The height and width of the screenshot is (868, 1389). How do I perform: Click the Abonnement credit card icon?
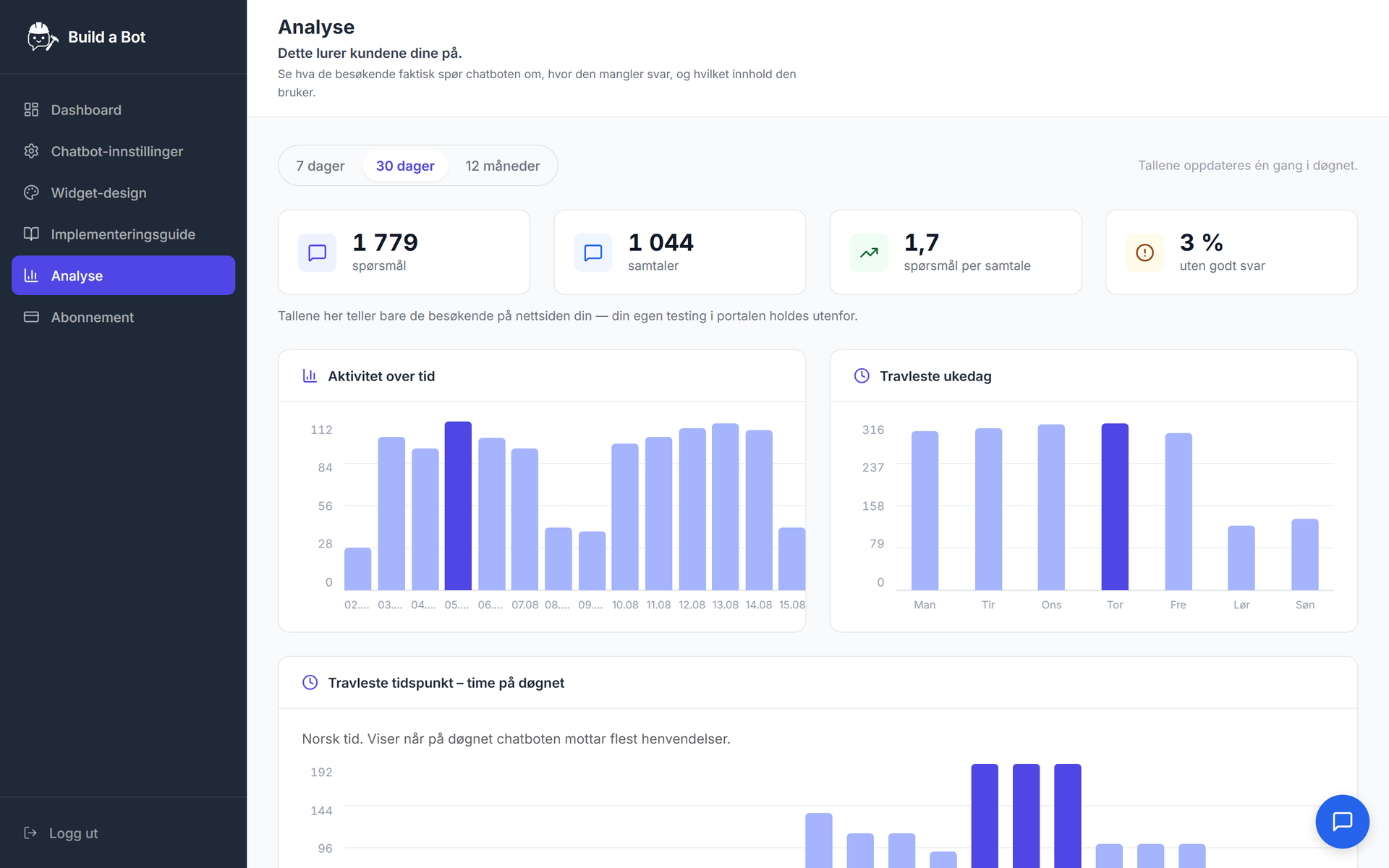31,317
